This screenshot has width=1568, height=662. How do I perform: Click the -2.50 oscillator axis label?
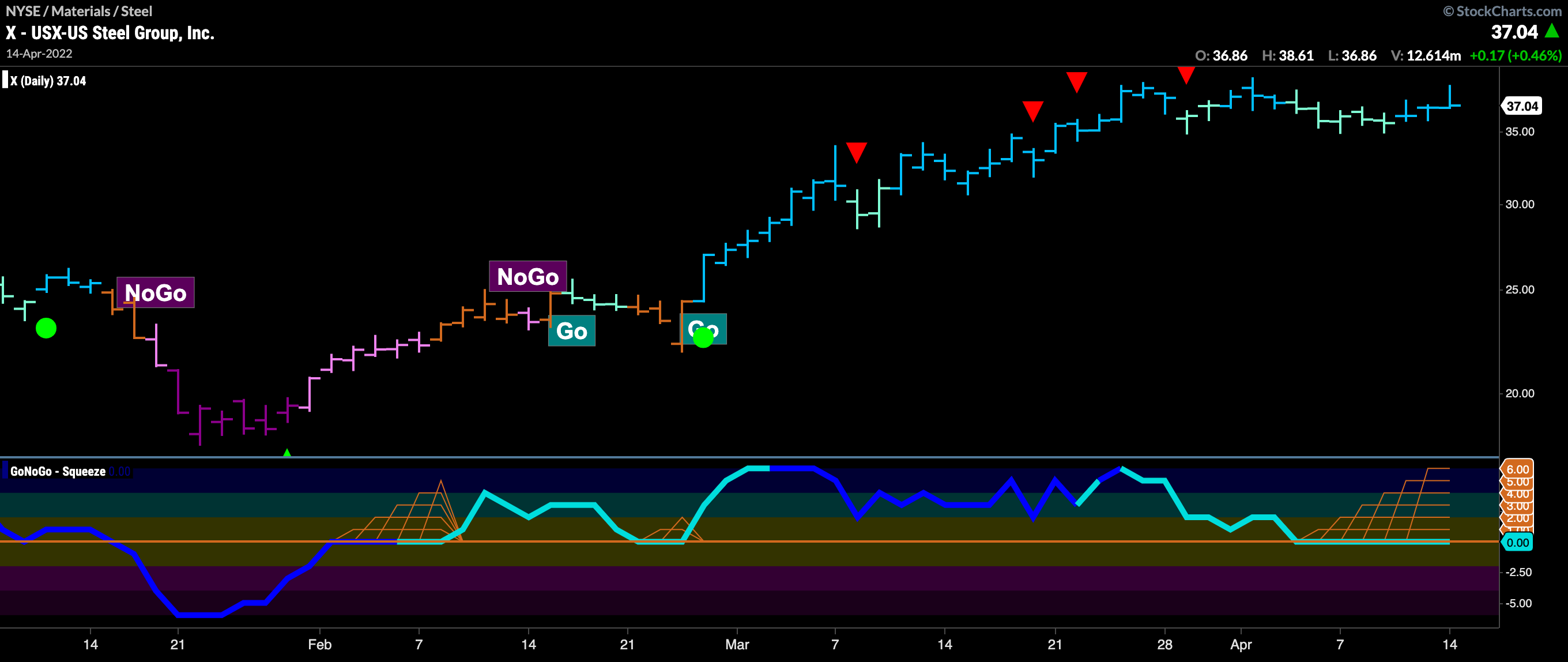click(x=1518, y=572)
